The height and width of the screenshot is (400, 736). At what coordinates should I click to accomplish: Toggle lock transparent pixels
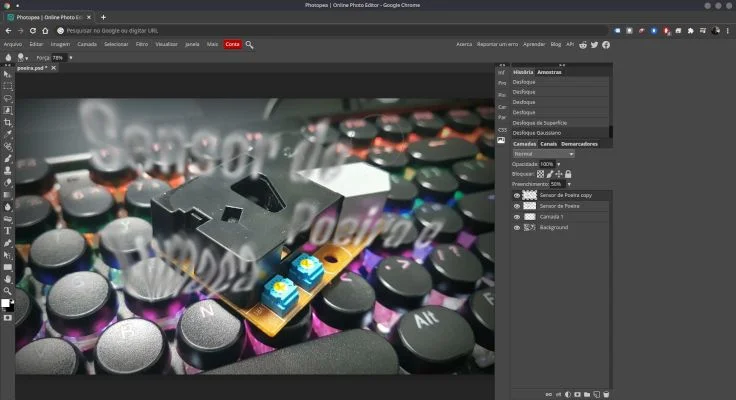540,174
